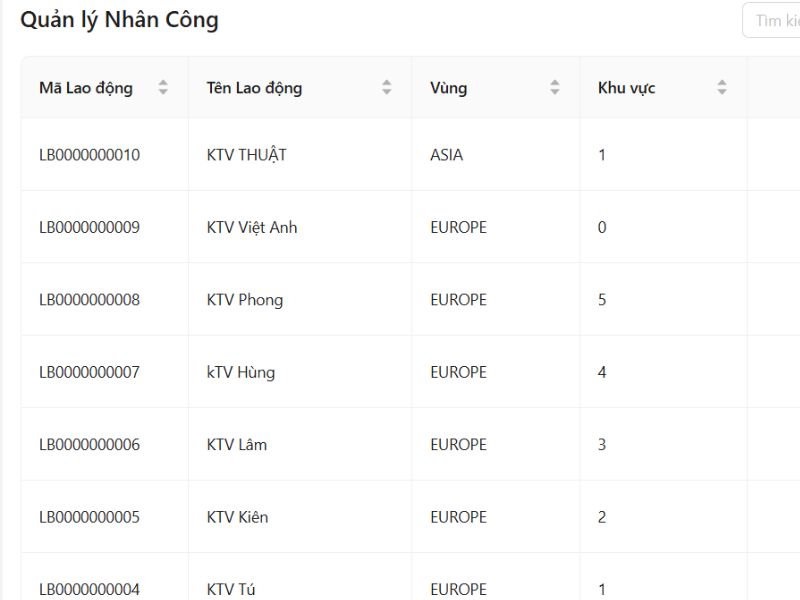Click the ASIA region cell
Screen dimensions: 800x600
click(446, 155)
